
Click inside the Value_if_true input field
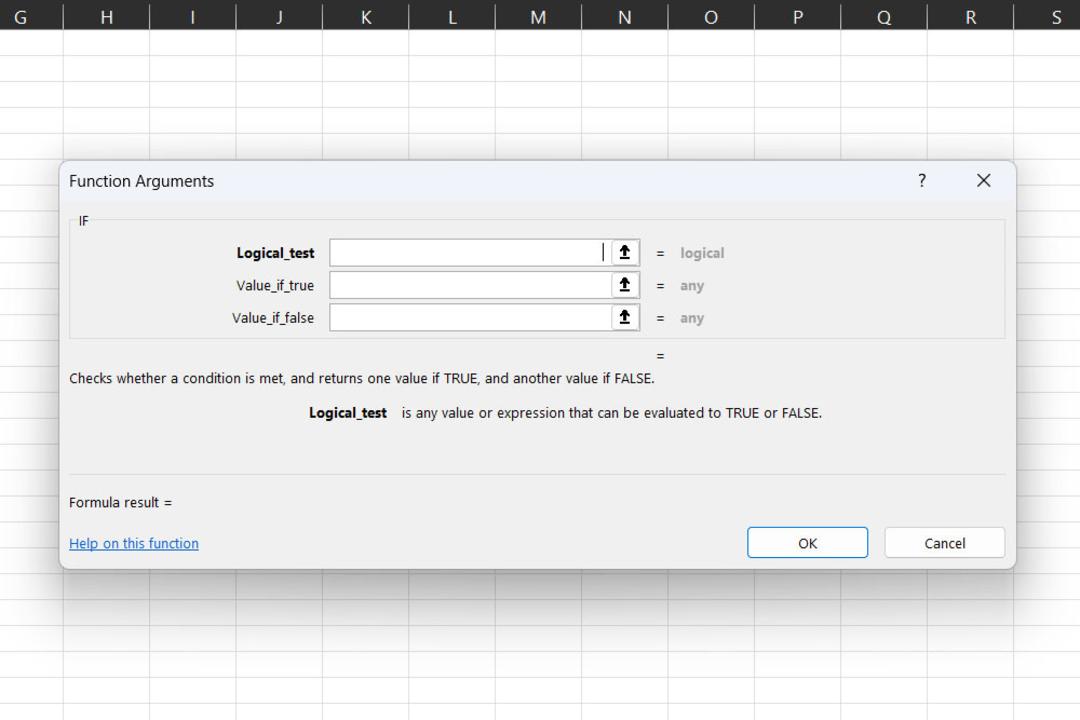[x=470, y=285]
